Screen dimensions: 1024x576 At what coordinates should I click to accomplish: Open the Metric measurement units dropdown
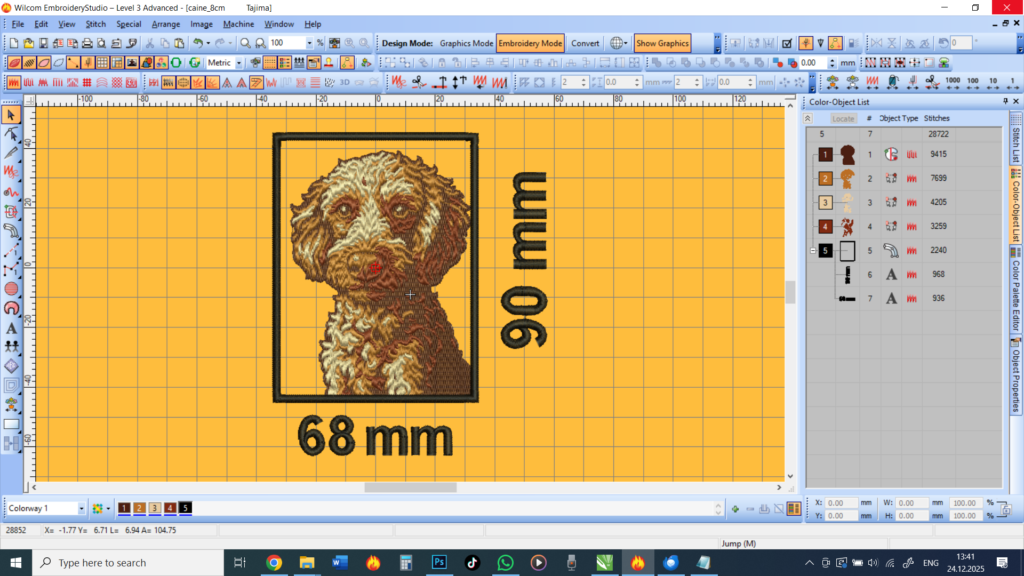click(x=238, y=63)
